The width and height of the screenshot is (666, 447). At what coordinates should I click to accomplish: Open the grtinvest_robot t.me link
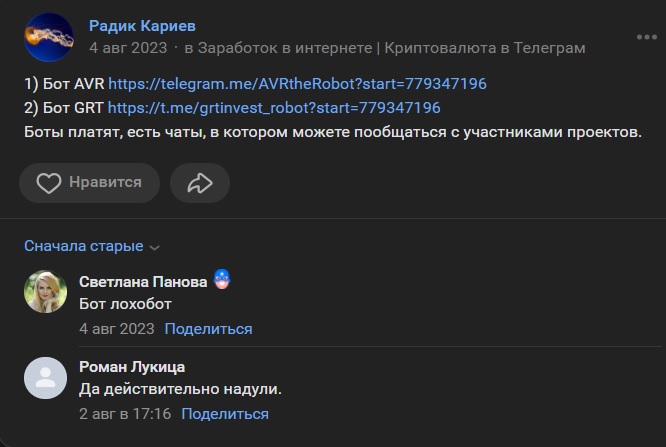tap(273, 107)
